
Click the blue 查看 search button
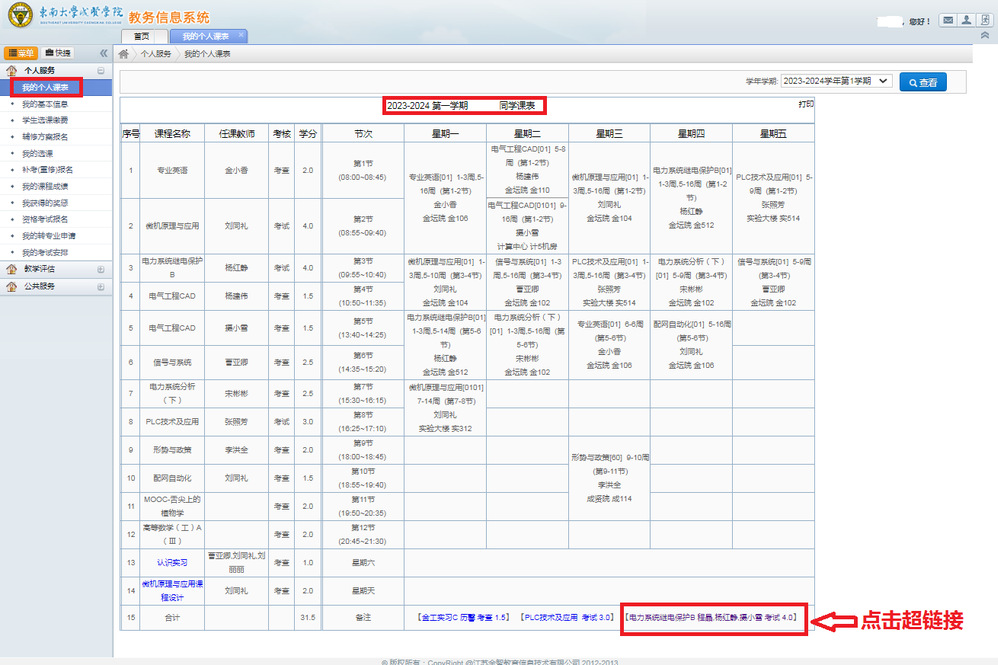922,82
